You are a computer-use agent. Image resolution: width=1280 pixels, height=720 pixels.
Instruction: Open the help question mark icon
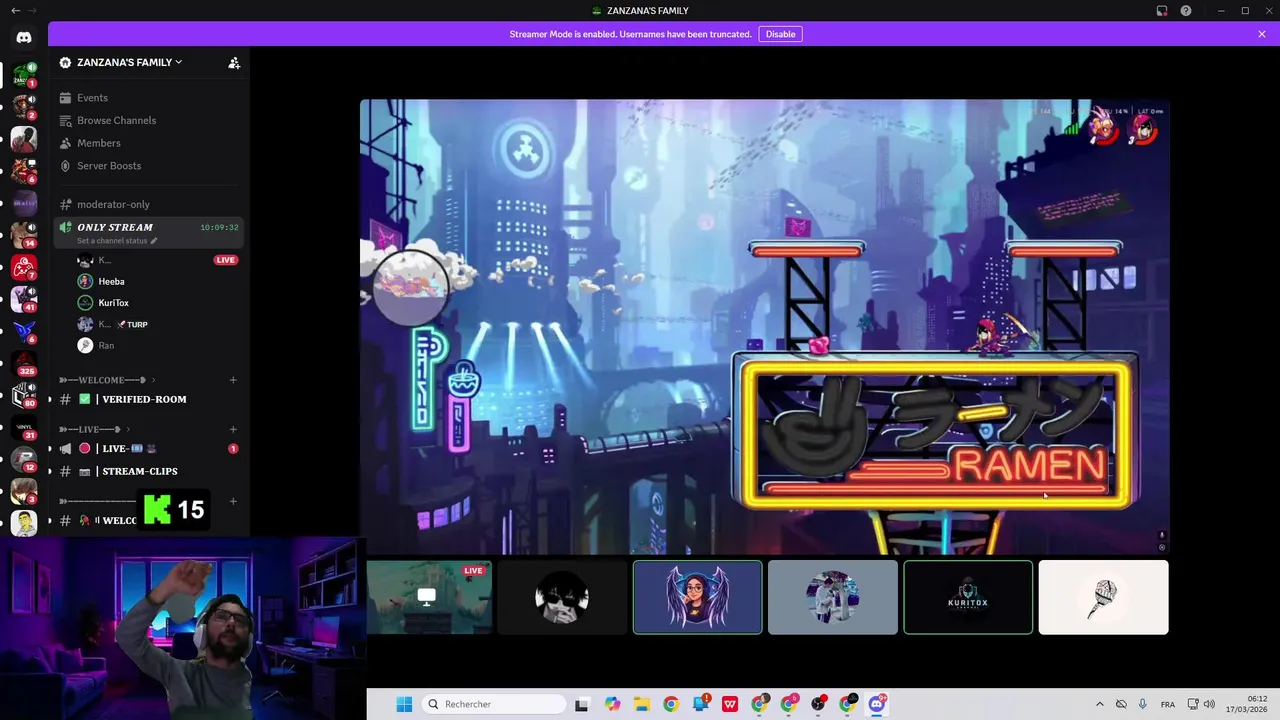(x=1186, y=11)
